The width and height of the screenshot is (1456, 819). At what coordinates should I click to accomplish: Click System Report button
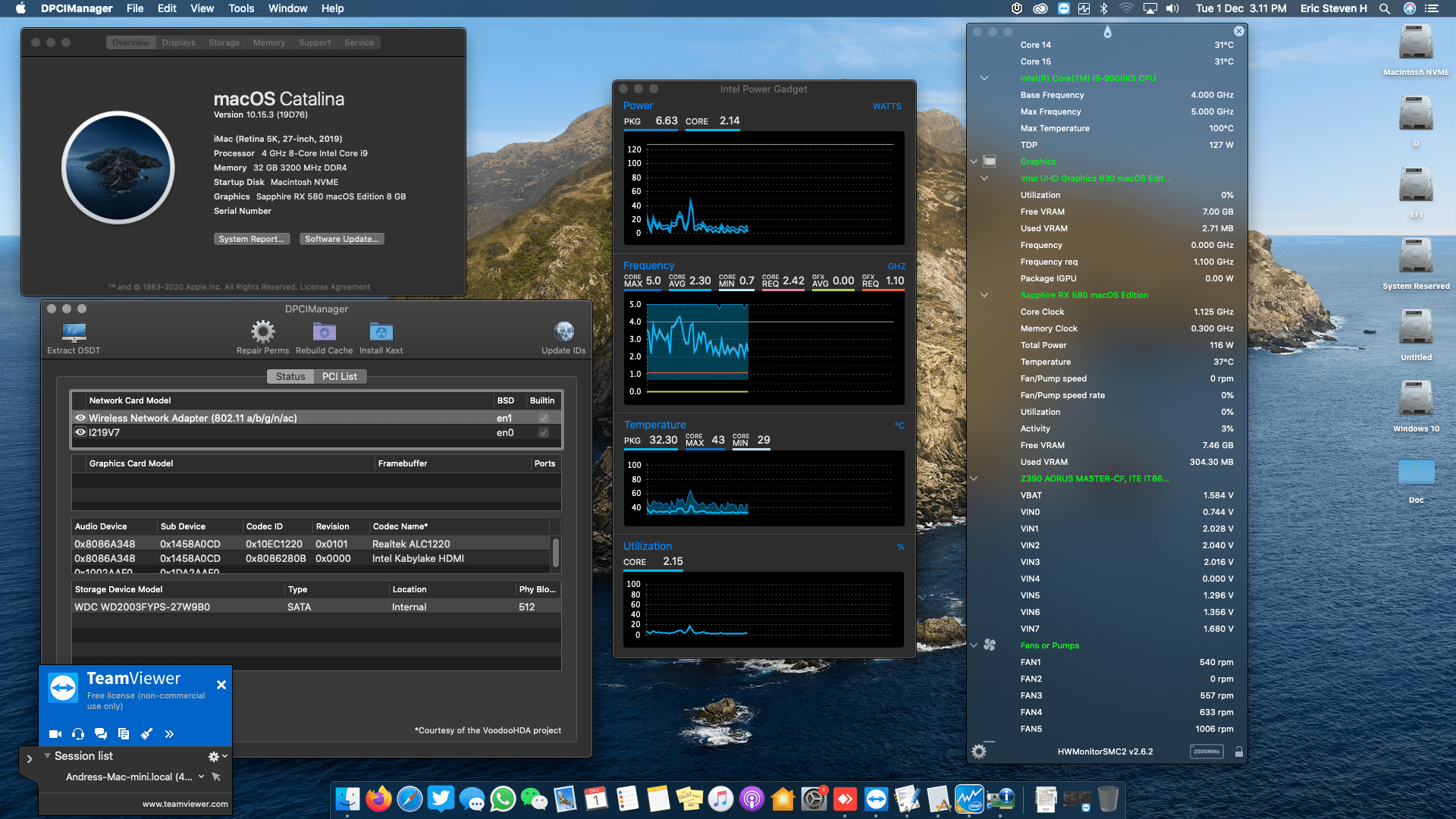[x=251, y=239]
